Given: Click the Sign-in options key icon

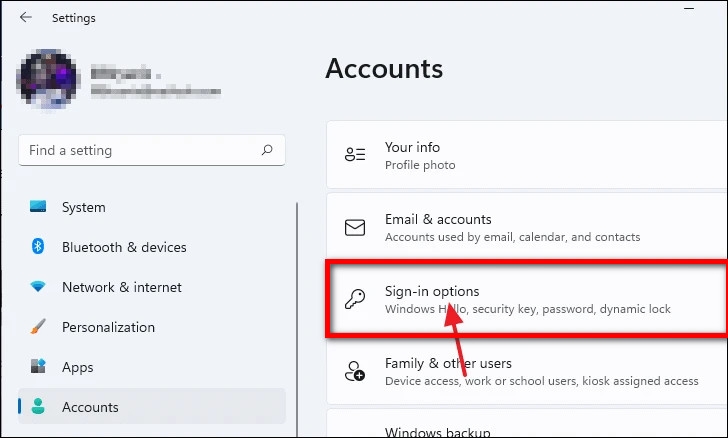Looking at the screenshot, I should tap(355, 299).
